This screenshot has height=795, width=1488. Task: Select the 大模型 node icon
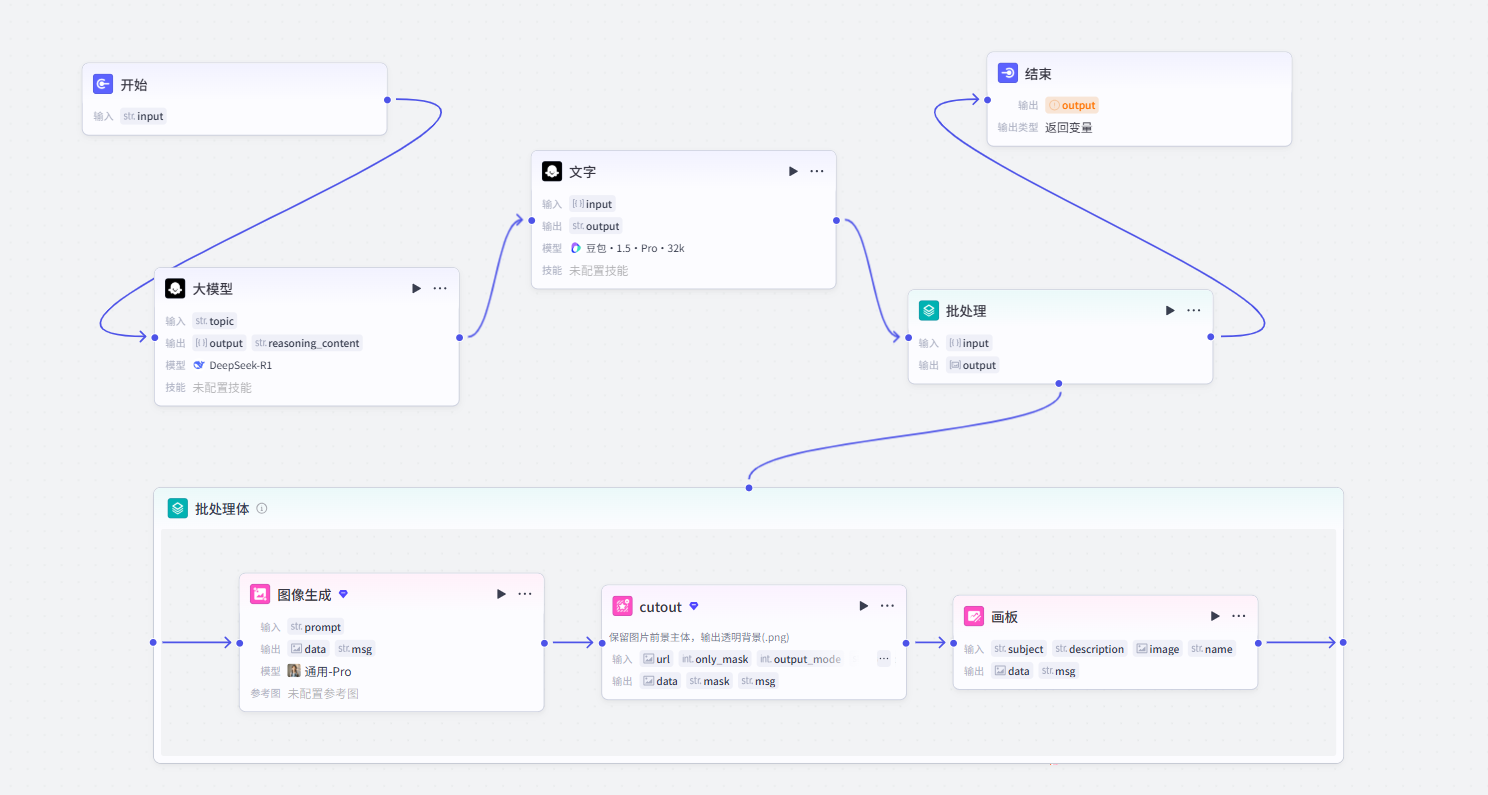click(x=175, y=288)
